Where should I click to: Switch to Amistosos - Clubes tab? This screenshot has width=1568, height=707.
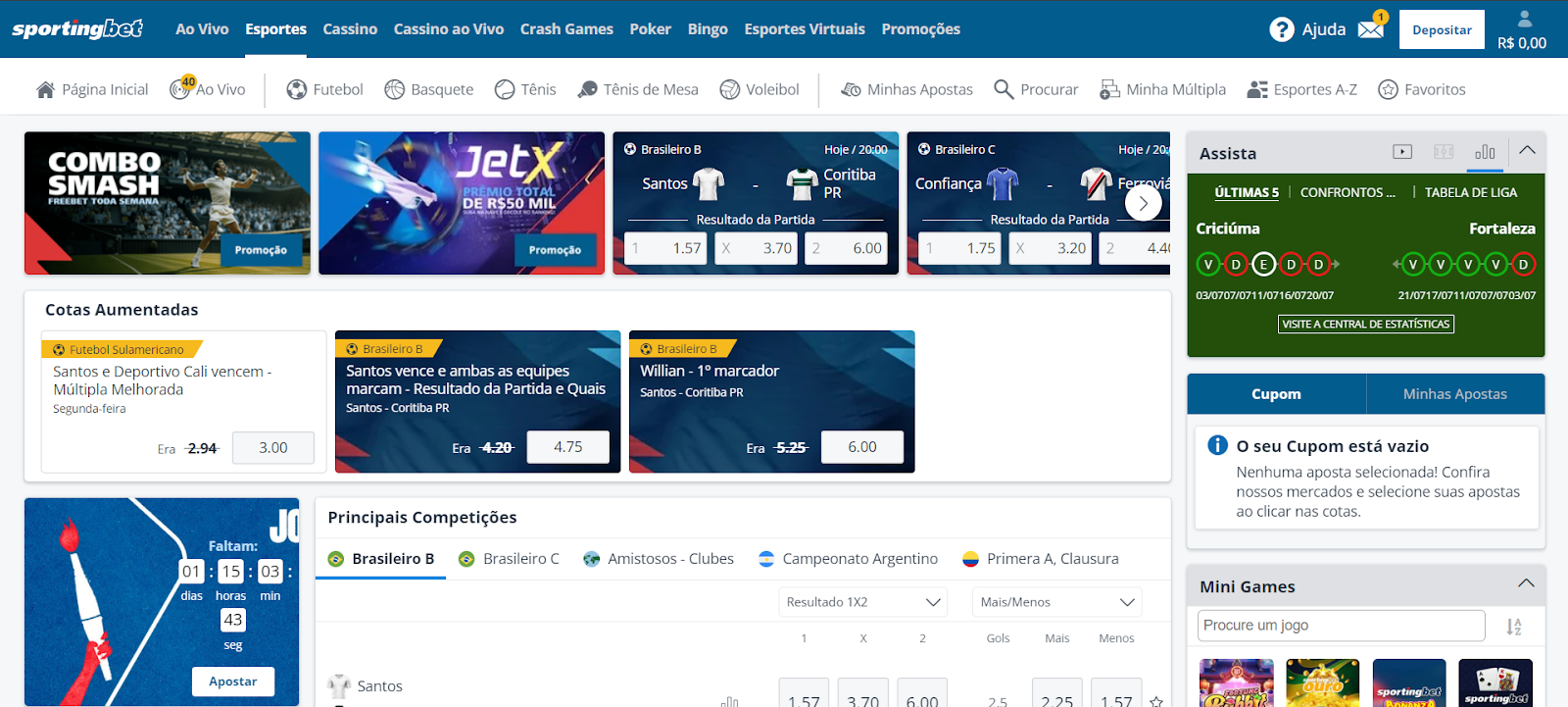659,559
